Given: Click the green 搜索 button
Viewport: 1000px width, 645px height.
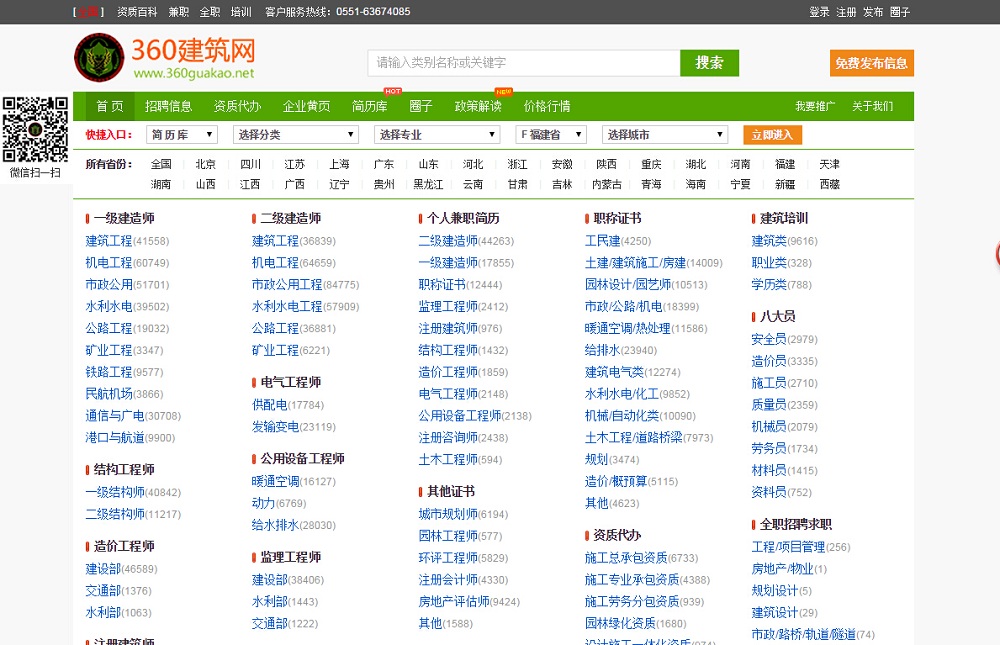Looking at the screenshot, I should 709,63.
